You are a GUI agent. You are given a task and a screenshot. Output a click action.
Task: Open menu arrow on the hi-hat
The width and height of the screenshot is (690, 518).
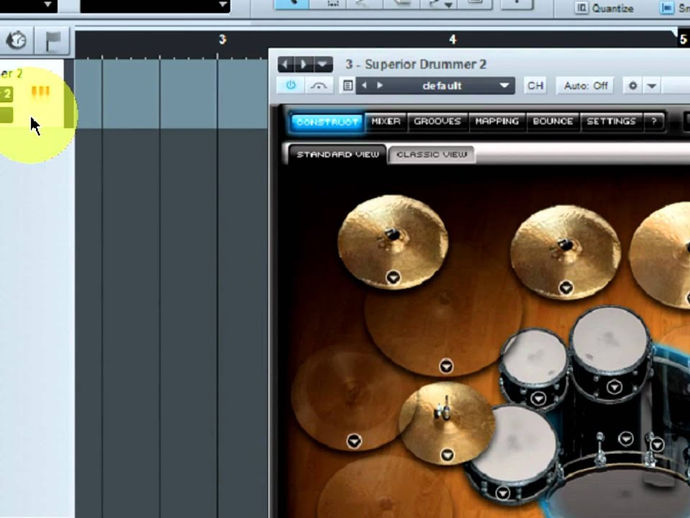447,455
